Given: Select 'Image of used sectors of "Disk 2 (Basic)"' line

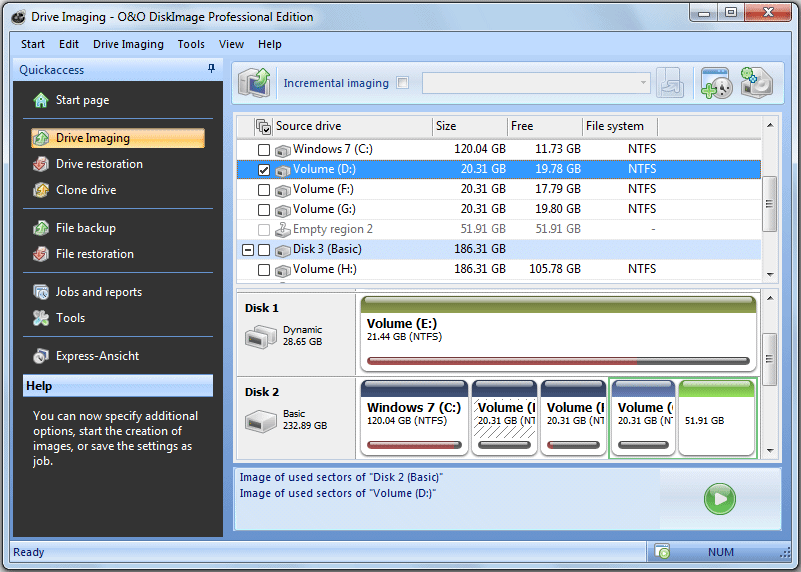Looking at the screenshot, I should pyautogui.click(x=341, y=478).
